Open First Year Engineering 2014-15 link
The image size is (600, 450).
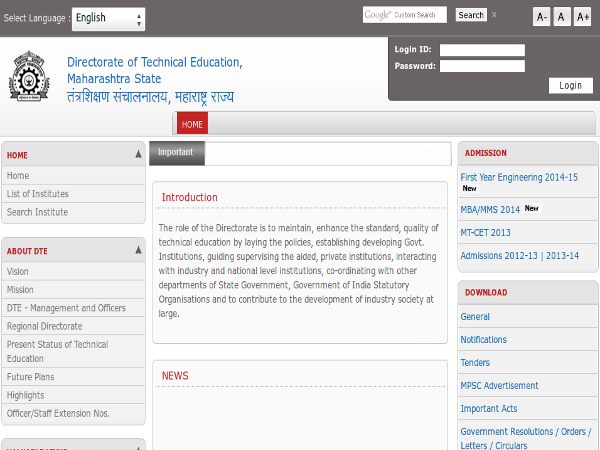click(518, 177)
